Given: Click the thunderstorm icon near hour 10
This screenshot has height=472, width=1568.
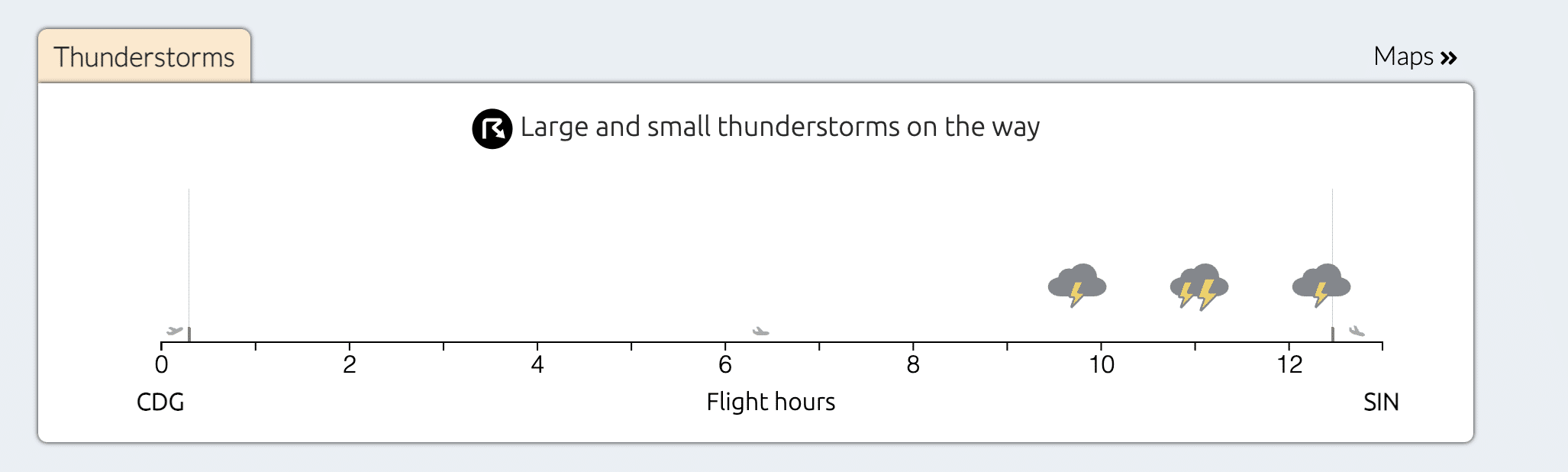Looking at the screenshot, I should (1076, 285).
